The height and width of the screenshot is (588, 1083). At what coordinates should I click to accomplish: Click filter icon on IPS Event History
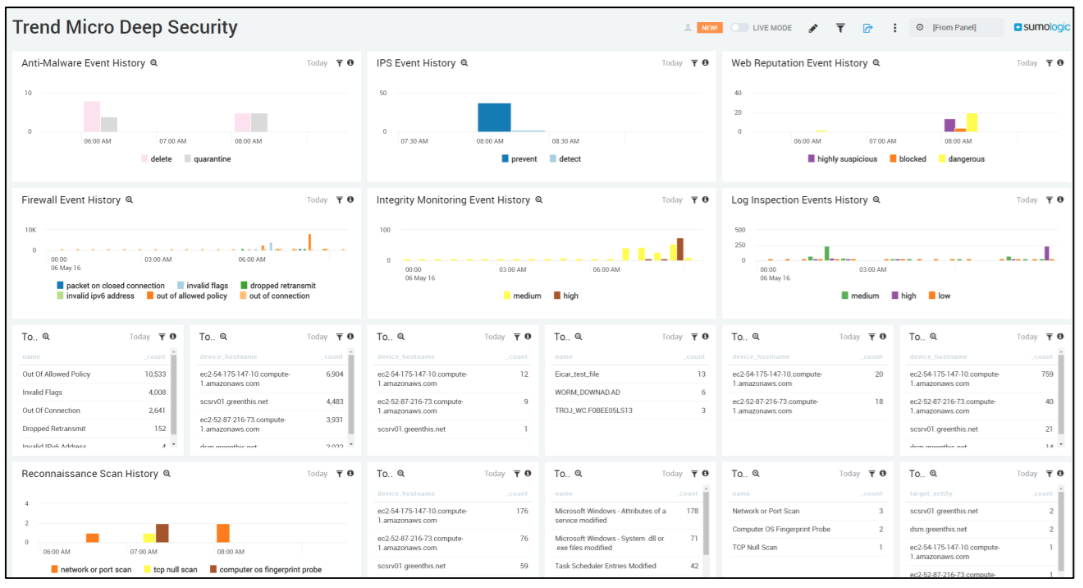tap(694, 63)
